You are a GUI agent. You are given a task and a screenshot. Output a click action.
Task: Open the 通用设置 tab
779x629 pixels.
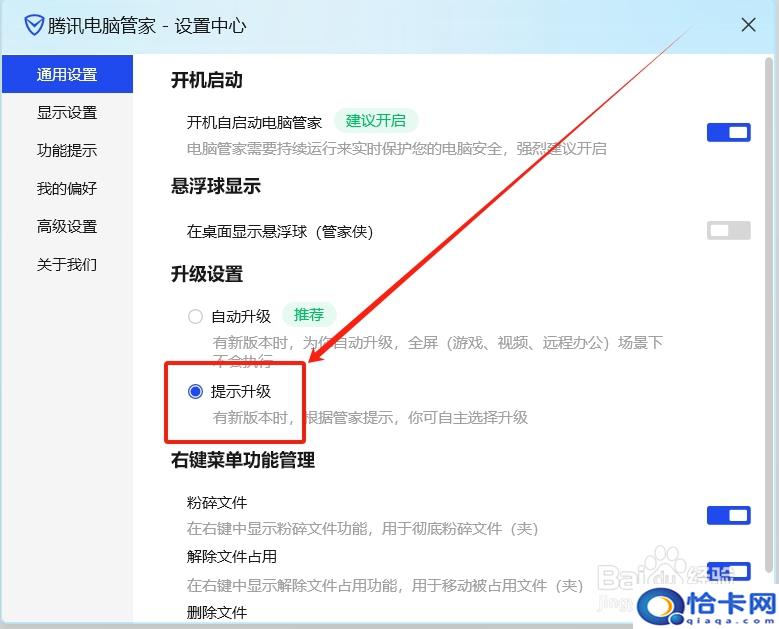point(67,74)
